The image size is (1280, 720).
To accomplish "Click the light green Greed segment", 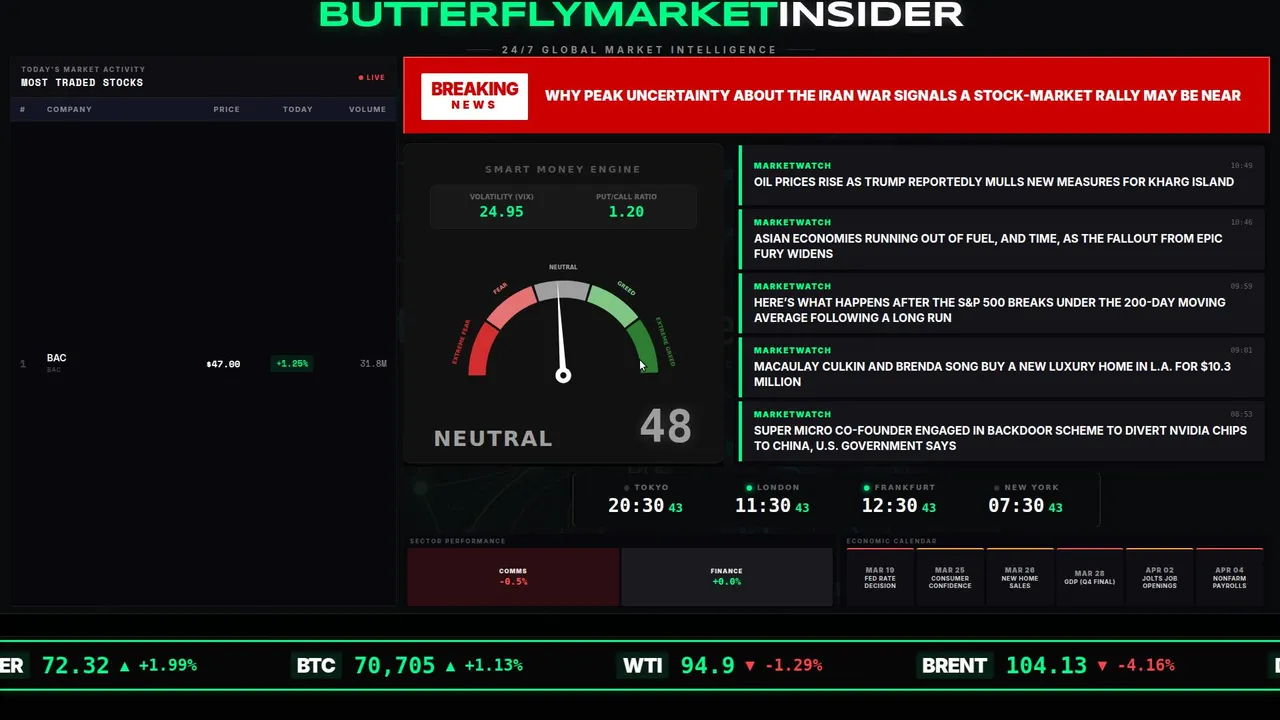I will click(613, 306).
